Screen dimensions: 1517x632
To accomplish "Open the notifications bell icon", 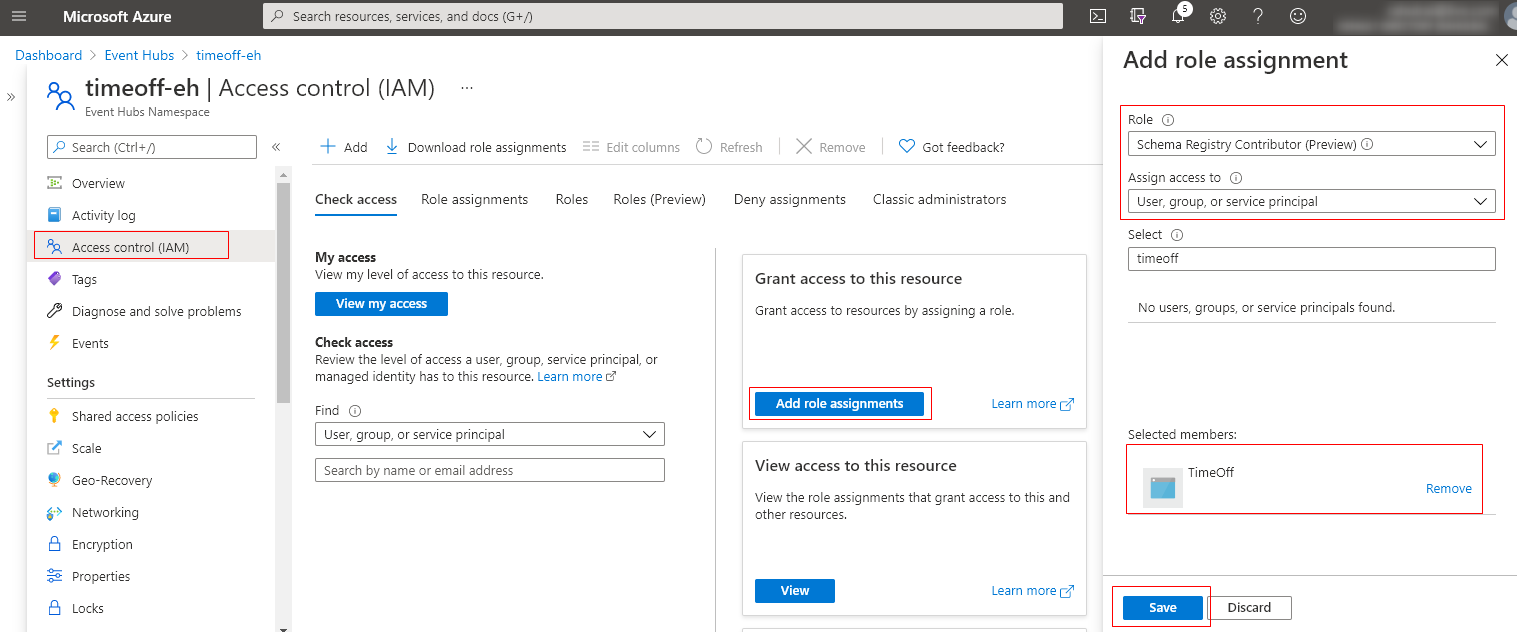I will click(x=1178, y=16).
